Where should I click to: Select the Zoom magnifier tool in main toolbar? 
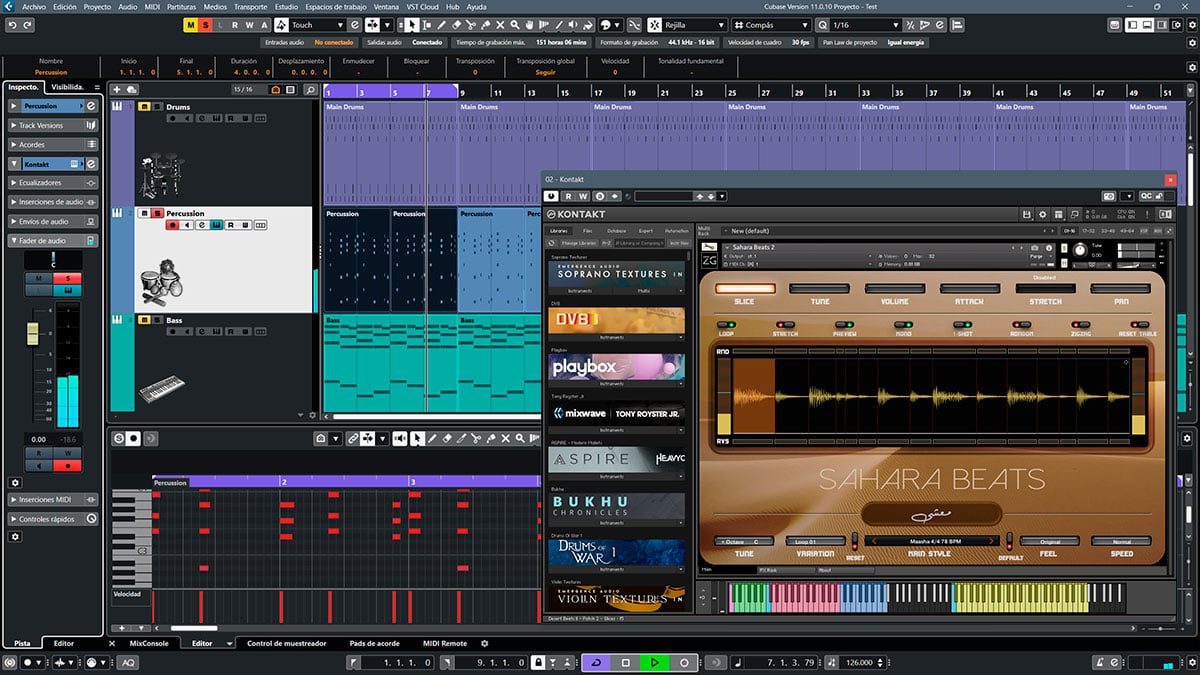click(514, 24)
